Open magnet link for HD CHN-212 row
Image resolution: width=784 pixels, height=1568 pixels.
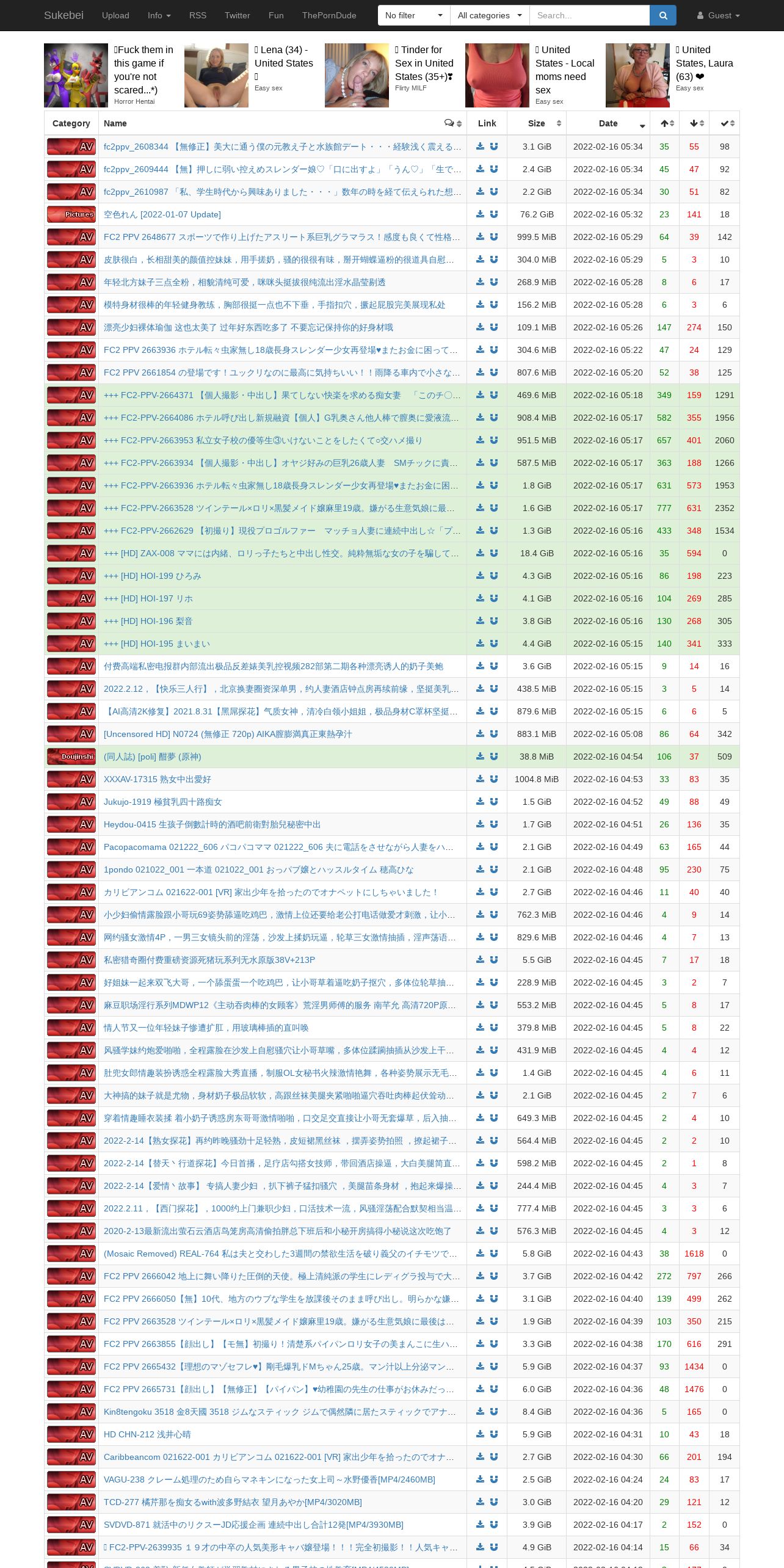[494, 1434]
